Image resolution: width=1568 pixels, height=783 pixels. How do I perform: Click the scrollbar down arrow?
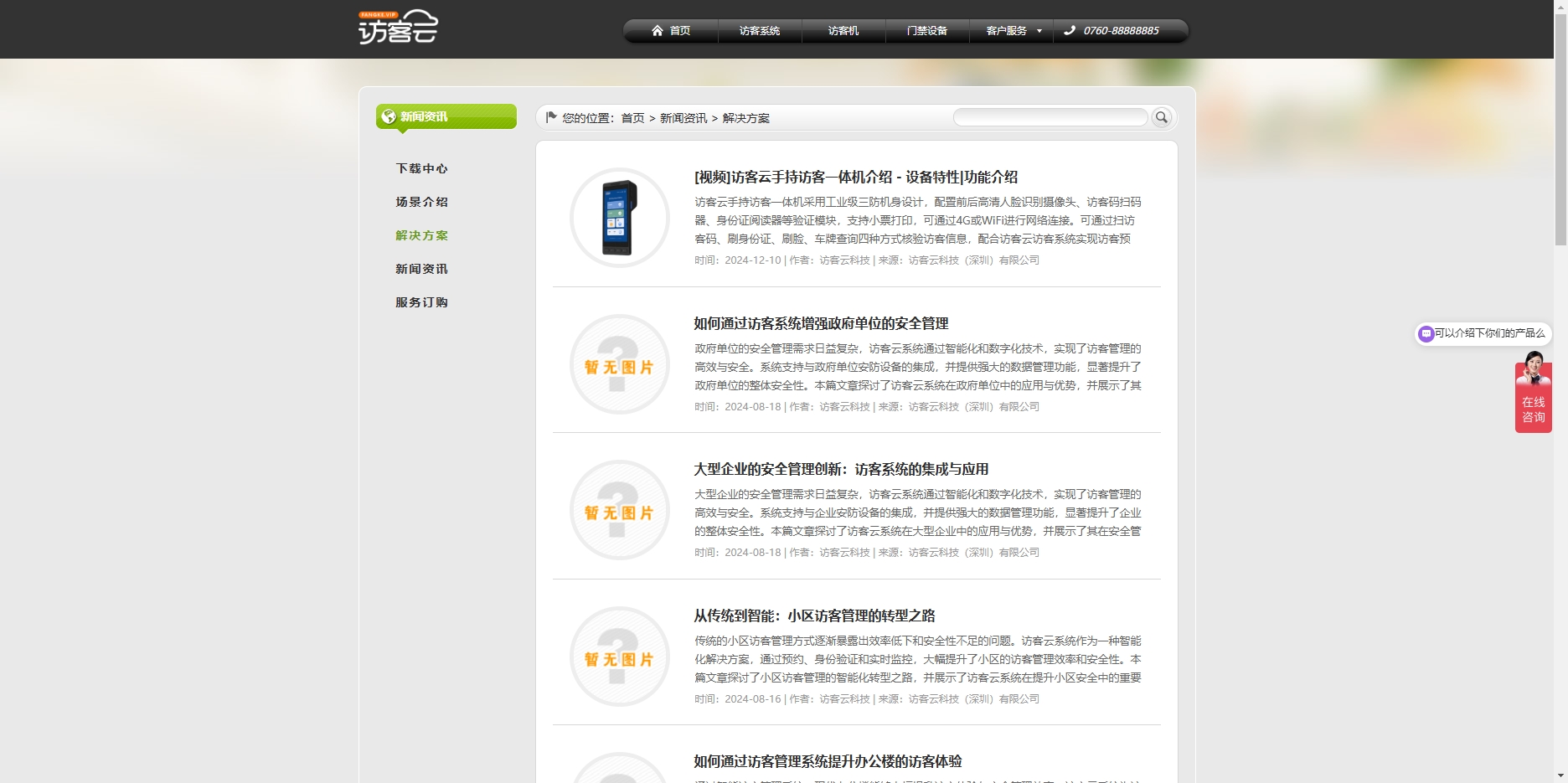(1560, 775)
